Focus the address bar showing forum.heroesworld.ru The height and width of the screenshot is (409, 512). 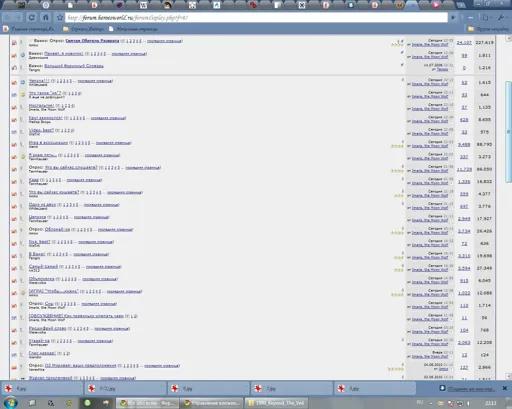coord(256,17)
